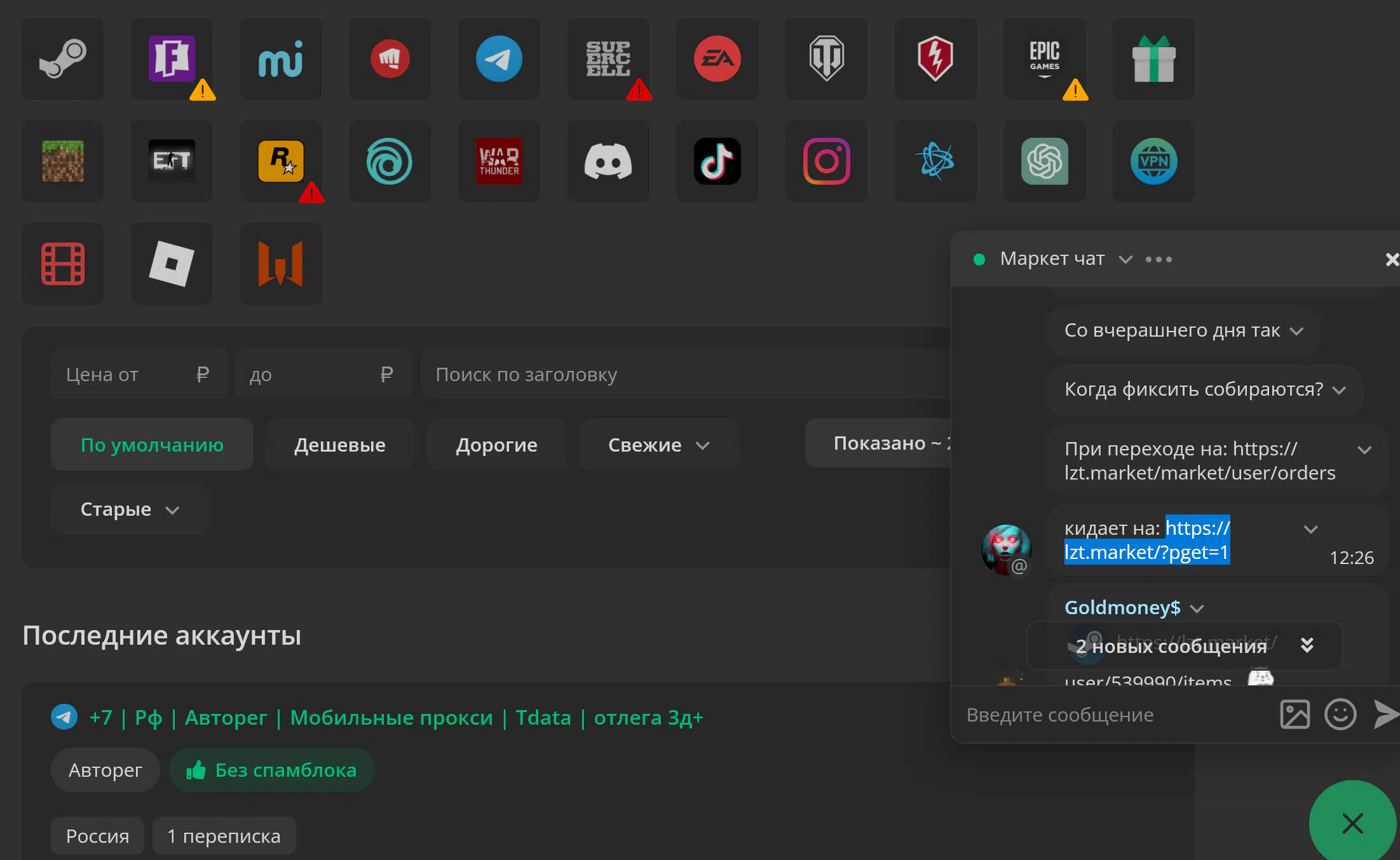The height and width of the screenshot is (860, 1400).
Task: Expand the Маркет чат room selector
Action: coord(1125,259)
